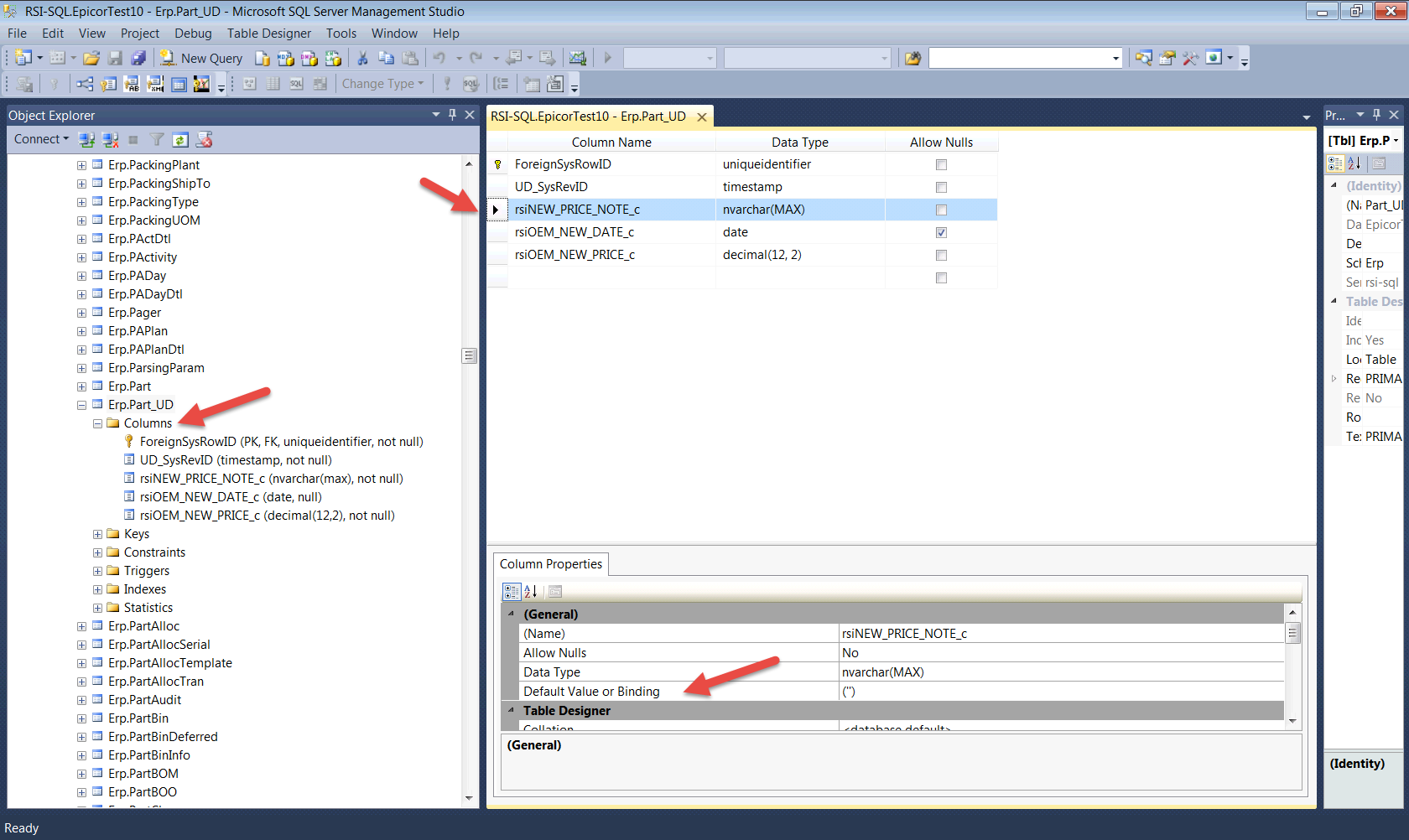
Task: Click the Data Type cell of rsiOEM_NEW_PRICE_c
Action: 800,255
